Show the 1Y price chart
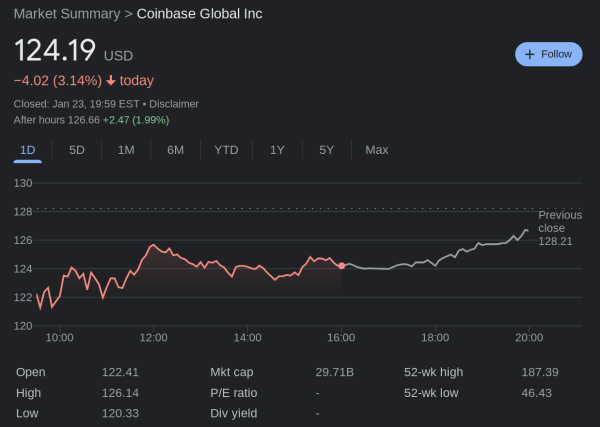Viewport: 600px width, 427px height. click(277, 150)
